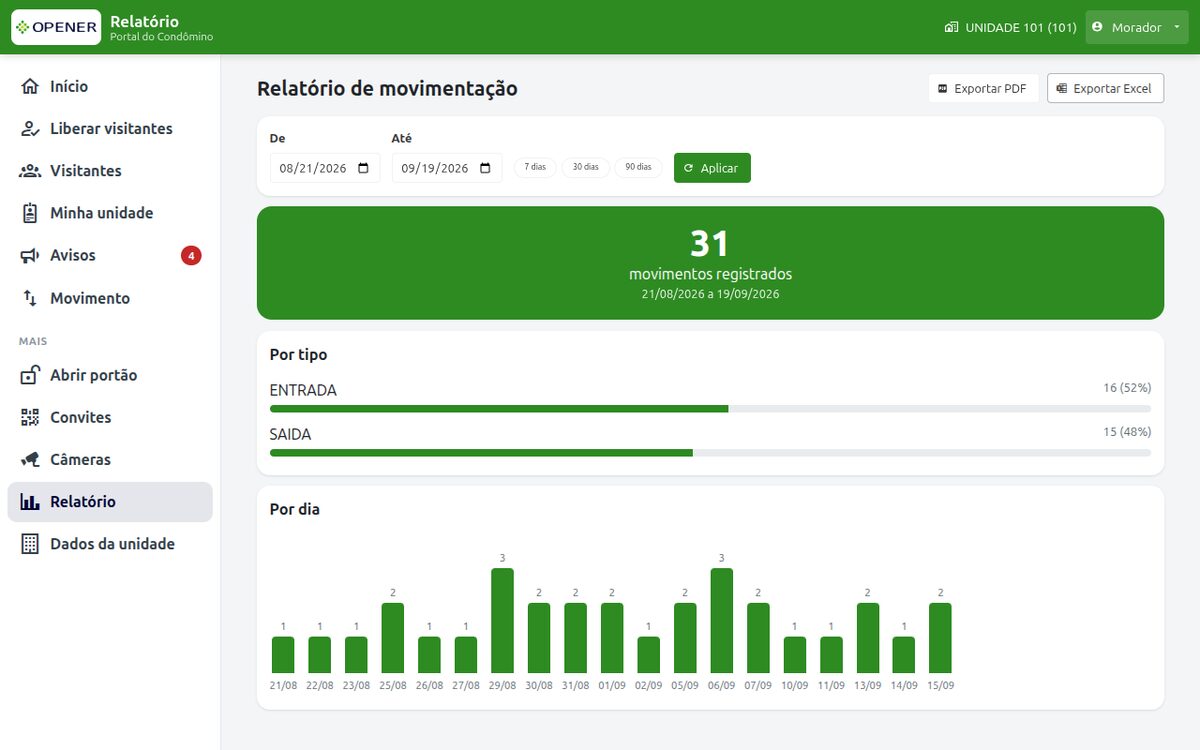Open the Morador user dropdown

tap(1137, 27)
